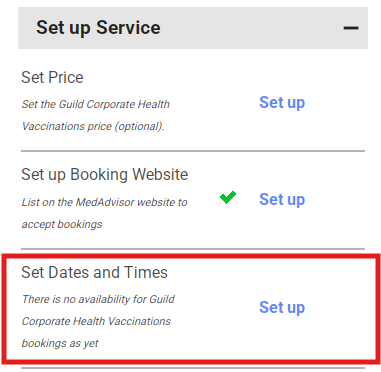Click the "Set the Guild Corporate Health" description line
The height and width of the screenshot is (372, 381).
pos(96,104)
